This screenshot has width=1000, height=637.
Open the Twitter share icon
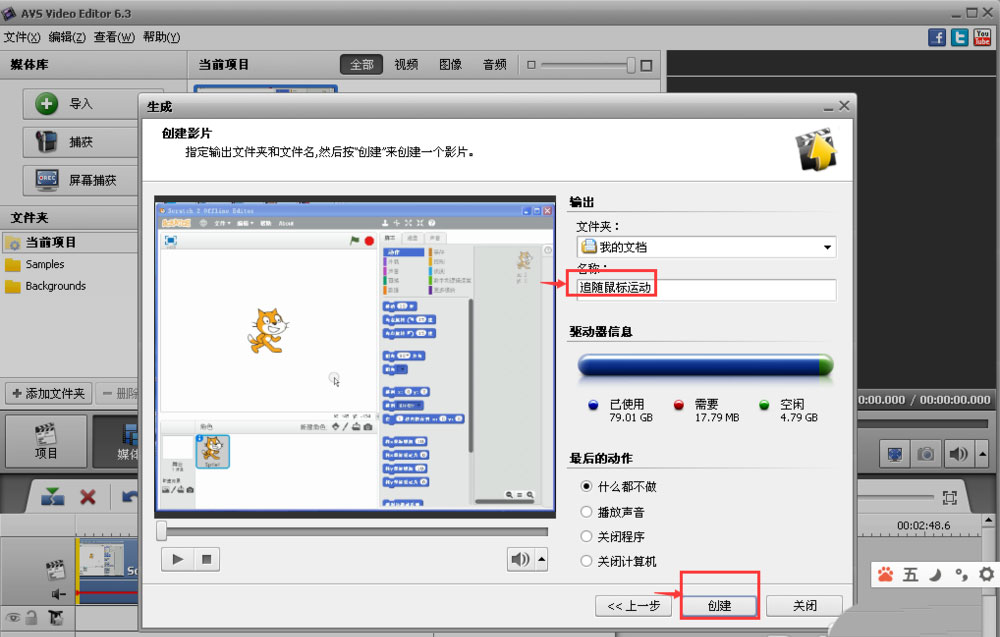click(959, 37)
